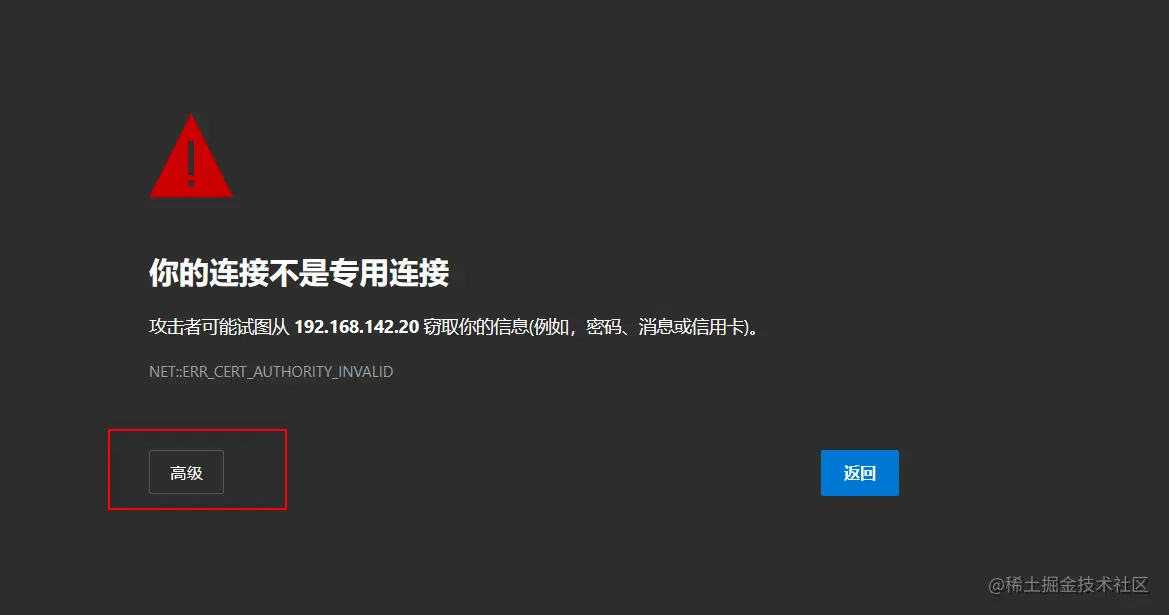1169x615 pixels.
Task: Go back to safety with 返回
Action: pyautogui.click(x=860, y=473)
